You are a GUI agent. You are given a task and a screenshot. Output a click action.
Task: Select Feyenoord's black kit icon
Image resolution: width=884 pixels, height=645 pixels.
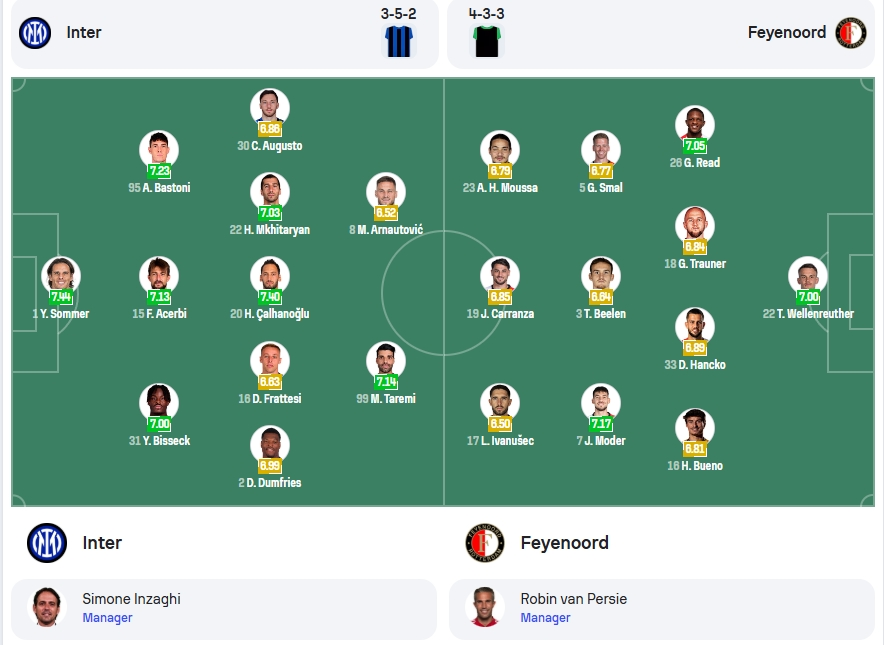pos(487,41)
